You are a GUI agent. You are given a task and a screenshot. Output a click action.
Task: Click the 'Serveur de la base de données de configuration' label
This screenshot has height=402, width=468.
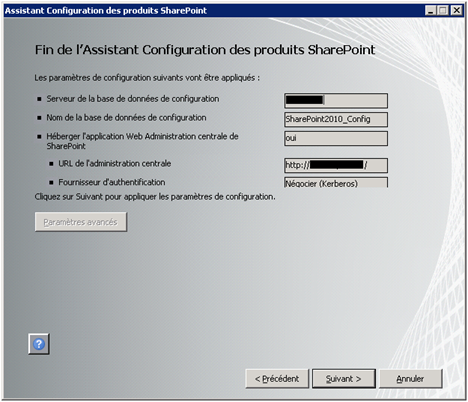coord(133,99)
